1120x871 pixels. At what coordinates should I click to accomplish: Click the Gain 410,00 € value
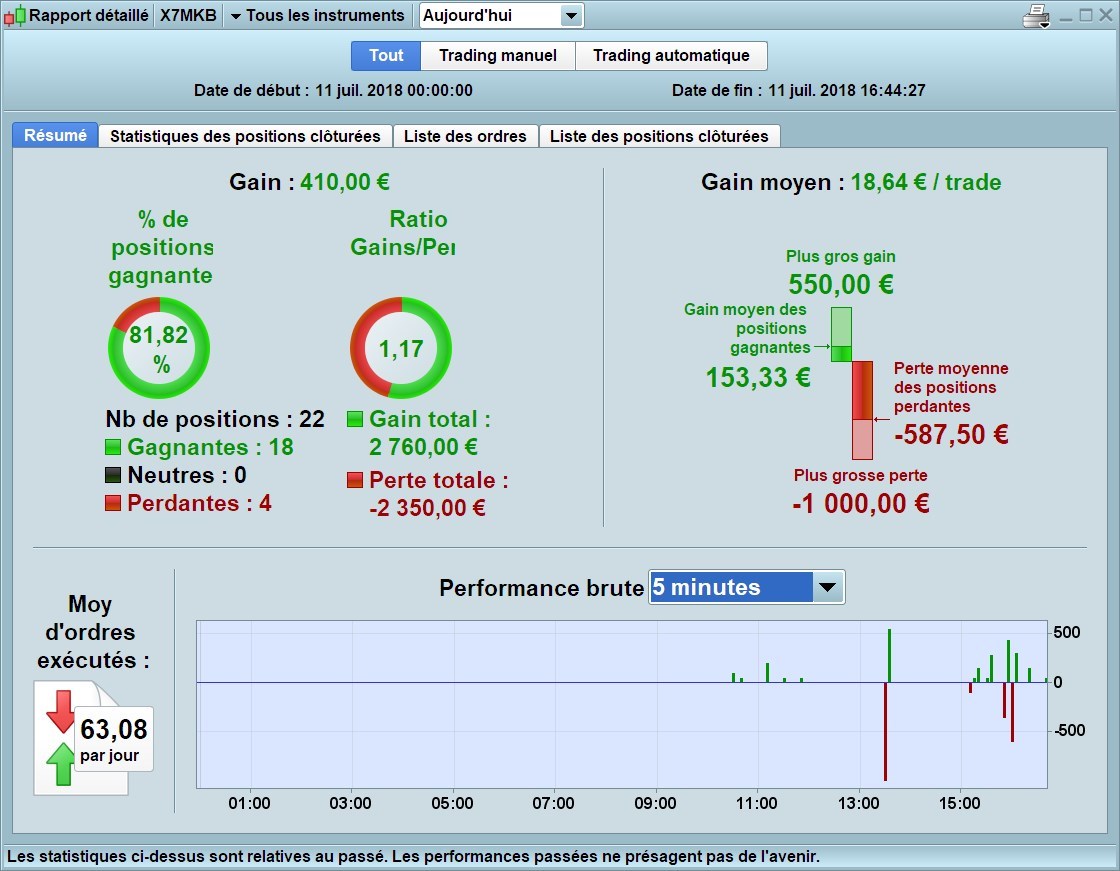pyautogui.click(x=345, y=181)
